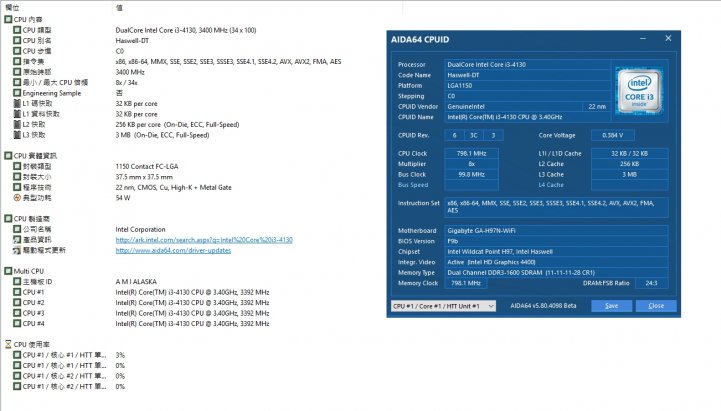The image size is (721, 411).
Task: Click the L1I / L1D Cache value 32 KB / 32 KB
Action: click(629, 154)
